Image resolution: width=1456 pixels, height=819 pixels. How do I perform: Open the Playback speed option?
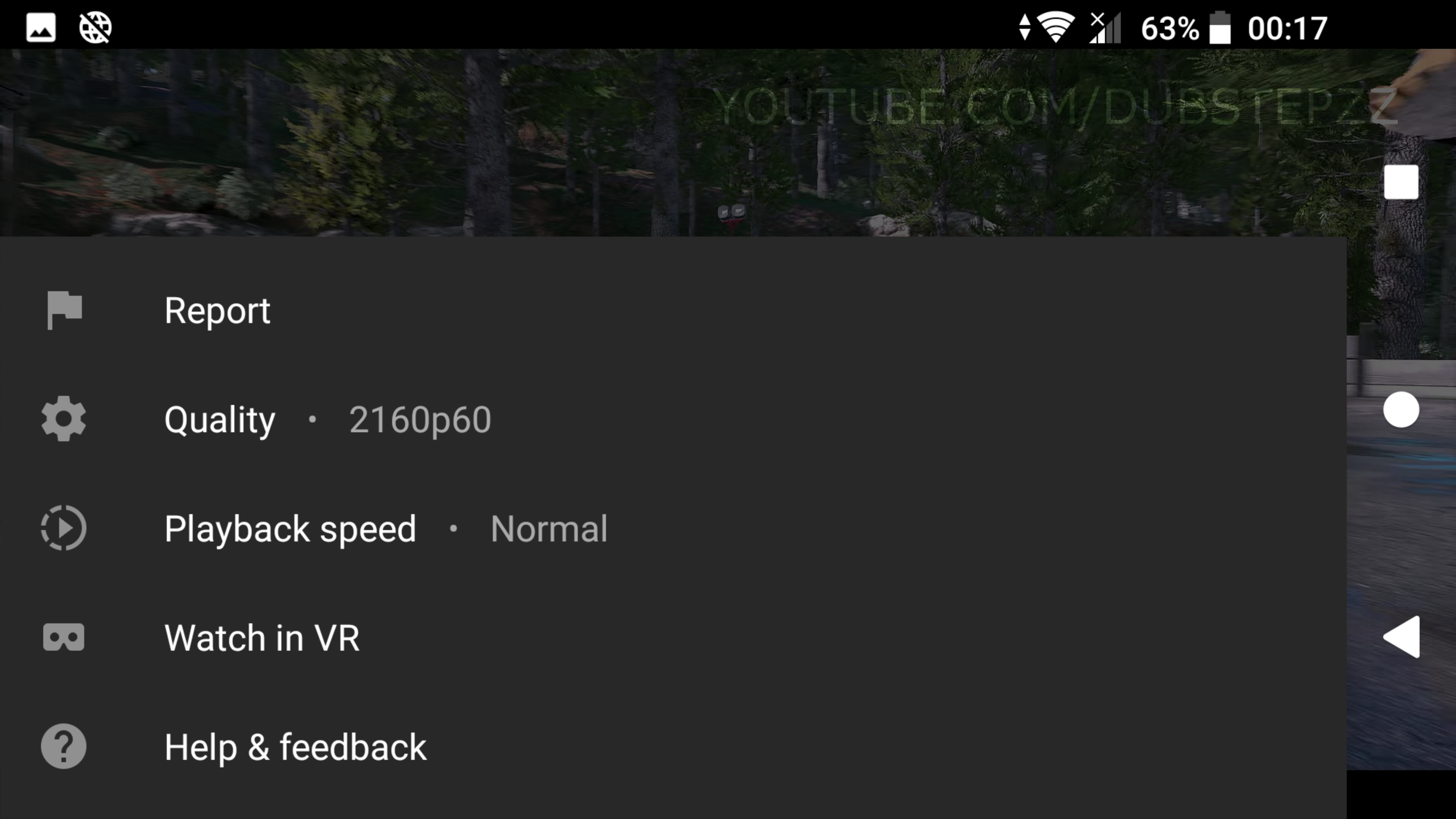(x=673, y=528)
